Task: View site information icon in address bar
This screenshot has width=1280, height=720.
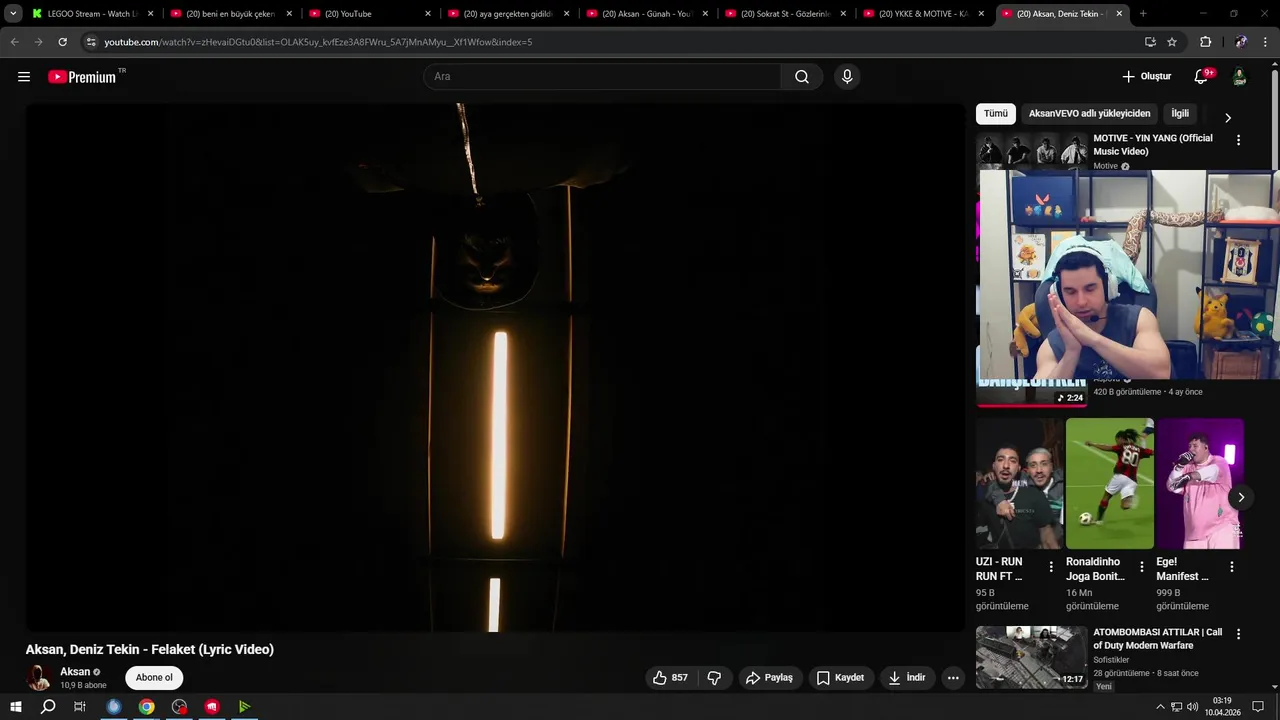Action: [x=91, y=42]
